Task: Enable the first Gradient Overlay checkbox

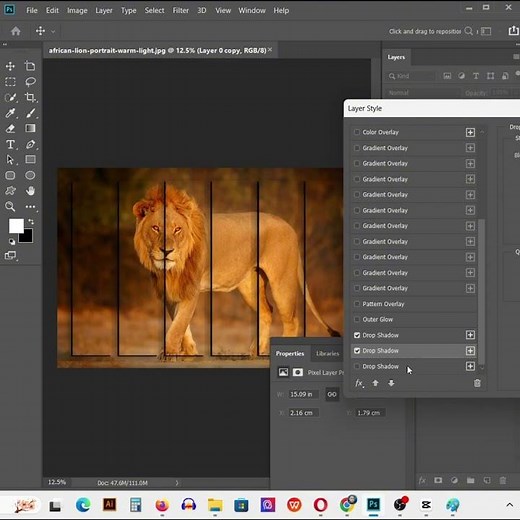Action: pos(357,148)
